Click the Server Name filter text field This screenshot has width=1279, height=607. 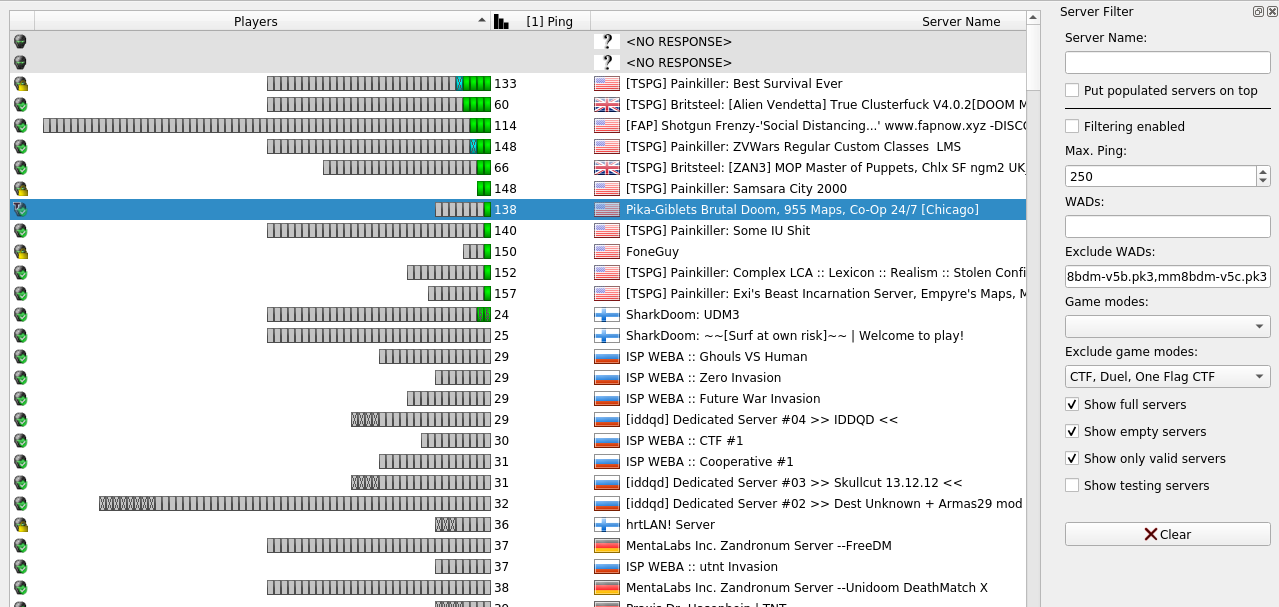[1167, 63]
